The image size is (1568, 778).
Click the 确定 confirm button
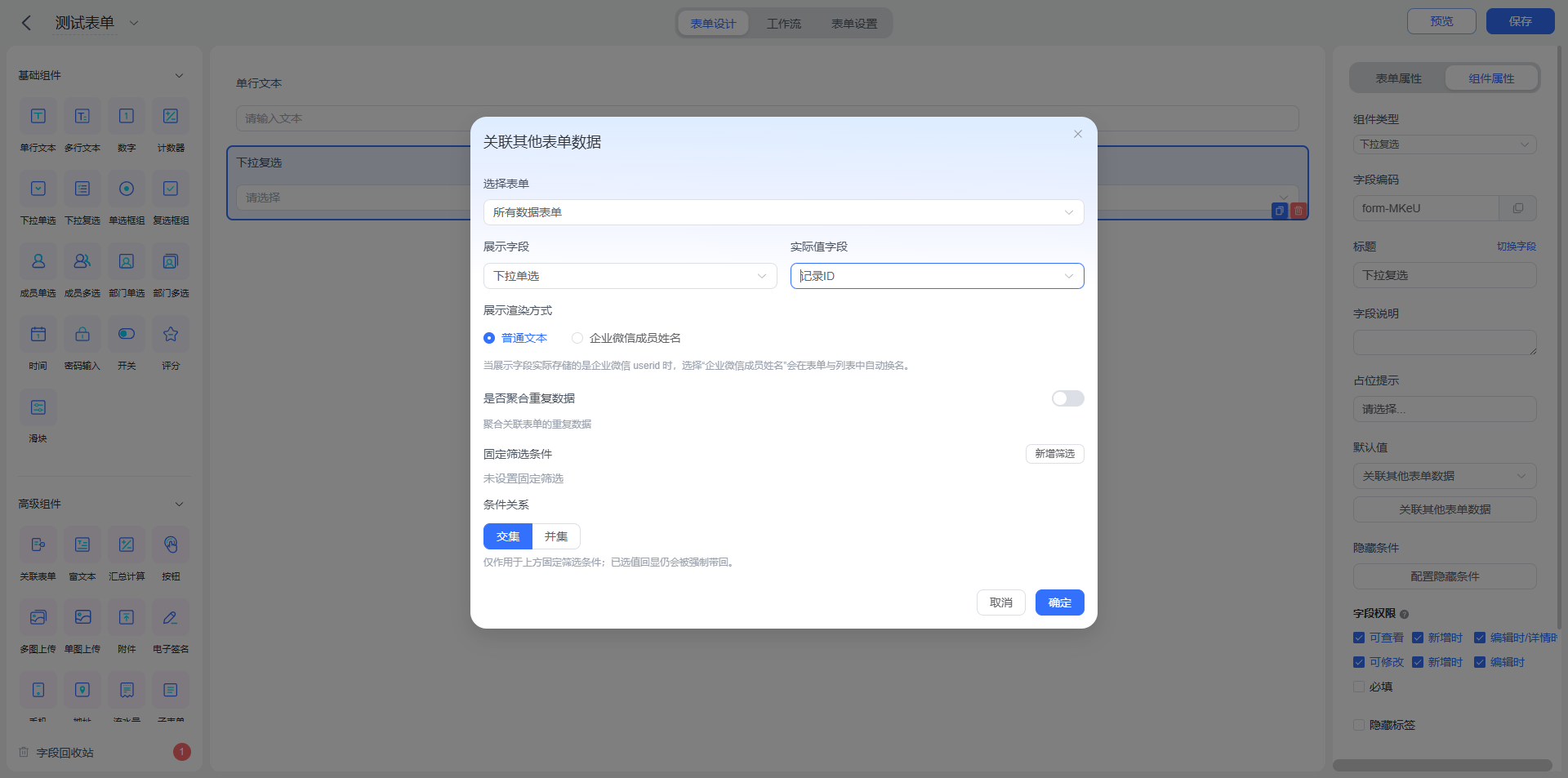(1059, 602)
